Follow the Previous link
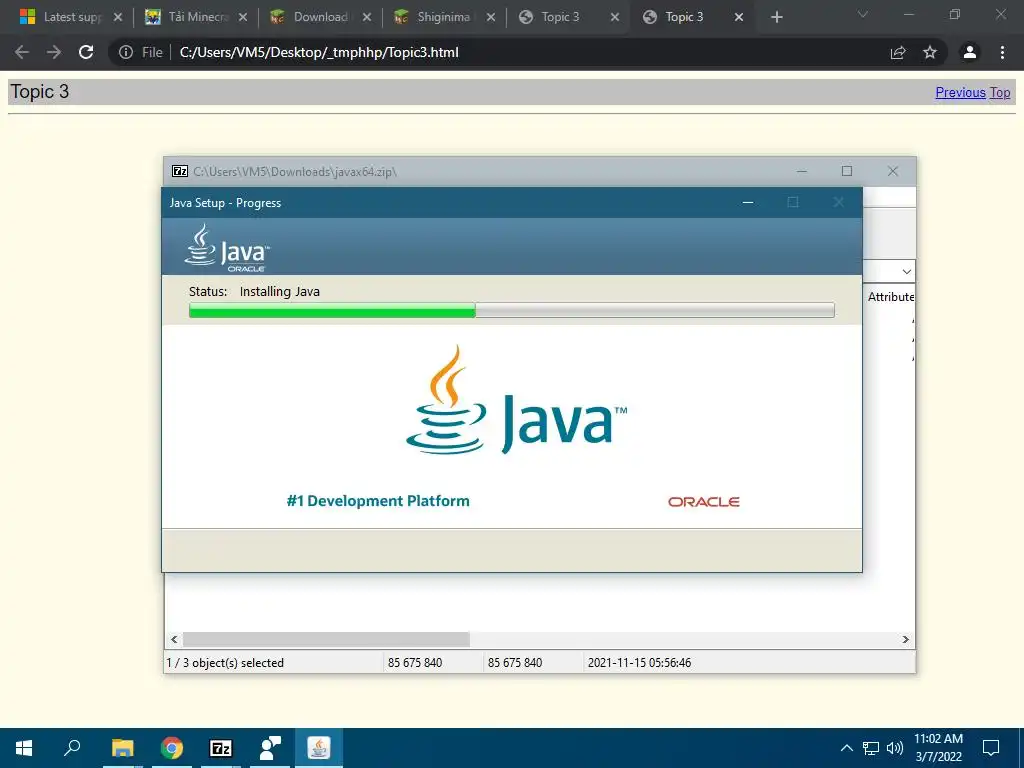 pos(960,93)
